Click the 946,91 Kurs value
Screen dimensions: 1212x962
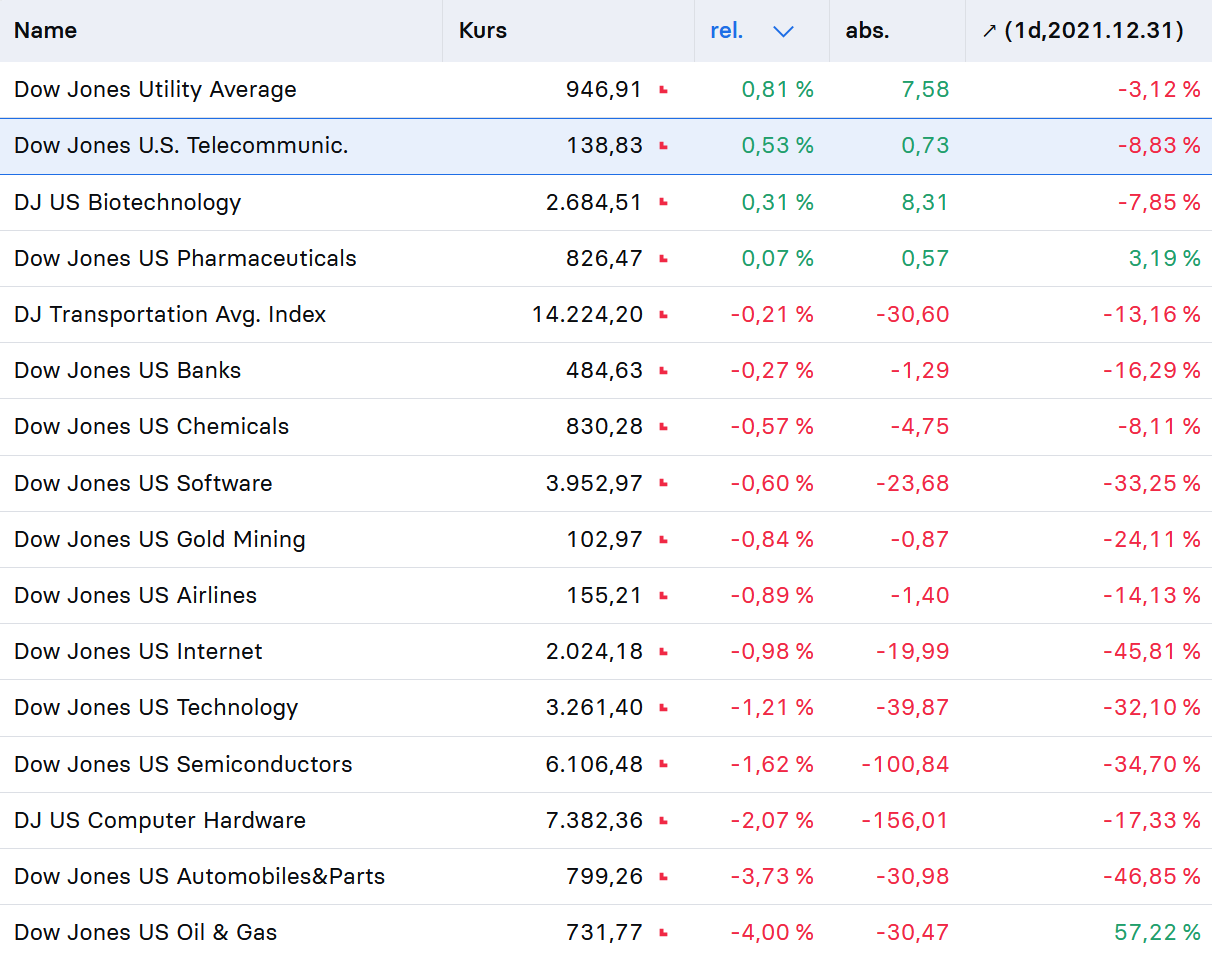[604, 90]
